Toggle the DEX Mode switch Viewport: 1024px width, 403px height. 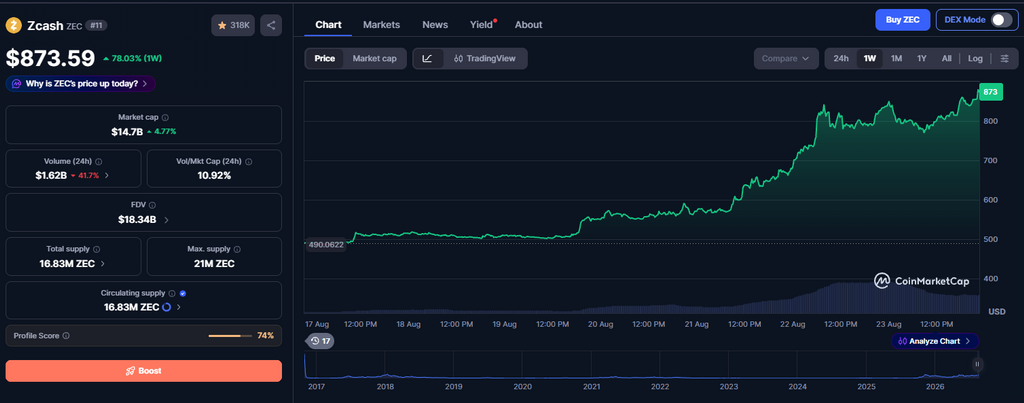[x=1001, y=20]
